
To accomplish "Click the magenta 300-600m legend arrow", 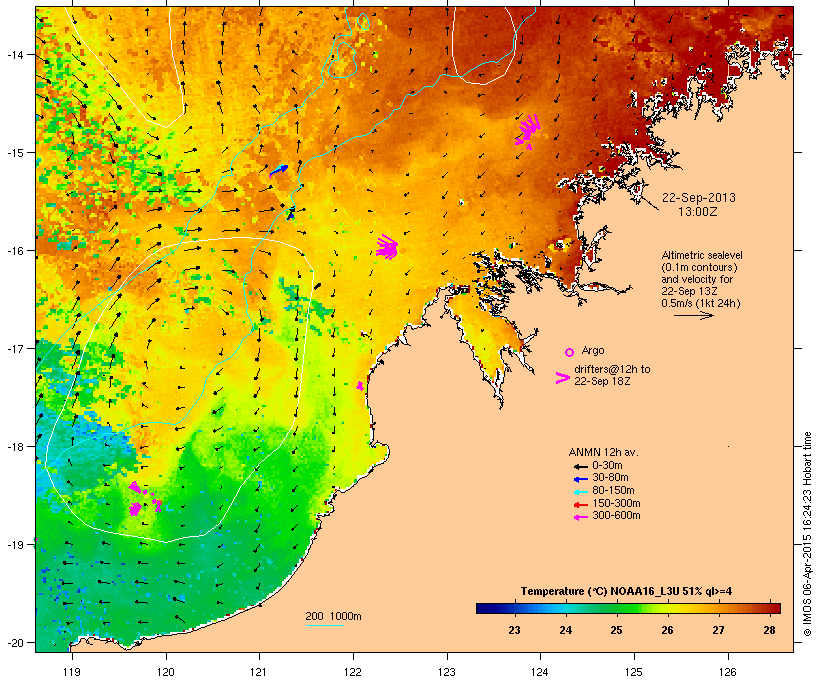I will point(581,517).
